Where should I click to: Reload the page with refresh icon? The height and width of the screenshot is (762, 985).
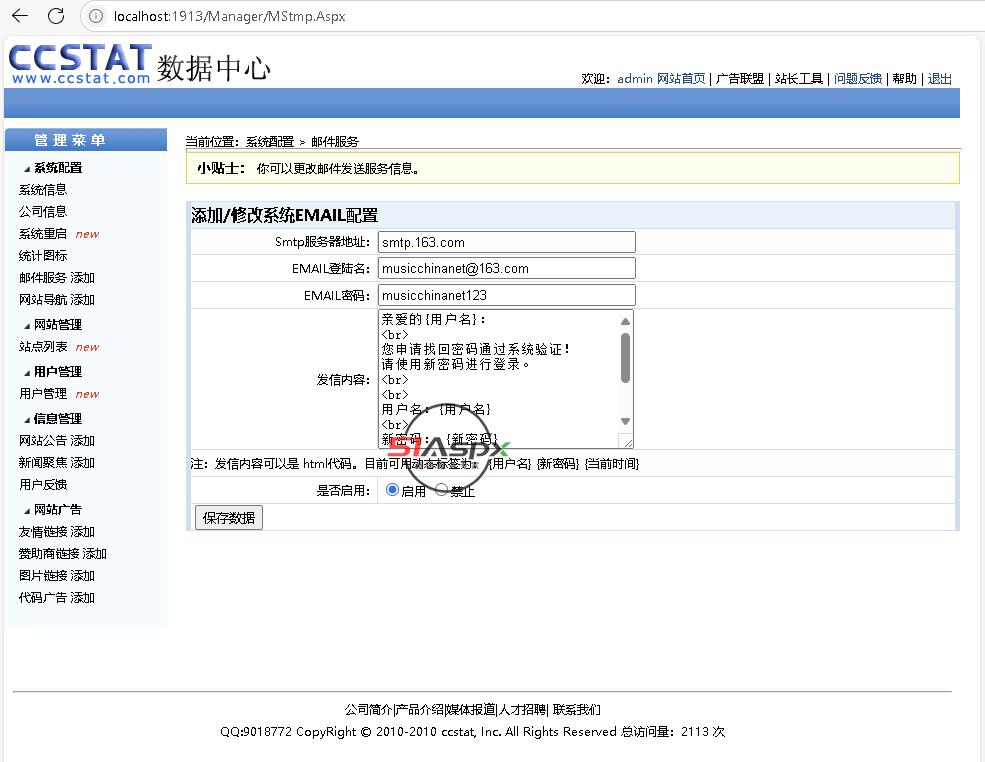[x=56, y=16]
